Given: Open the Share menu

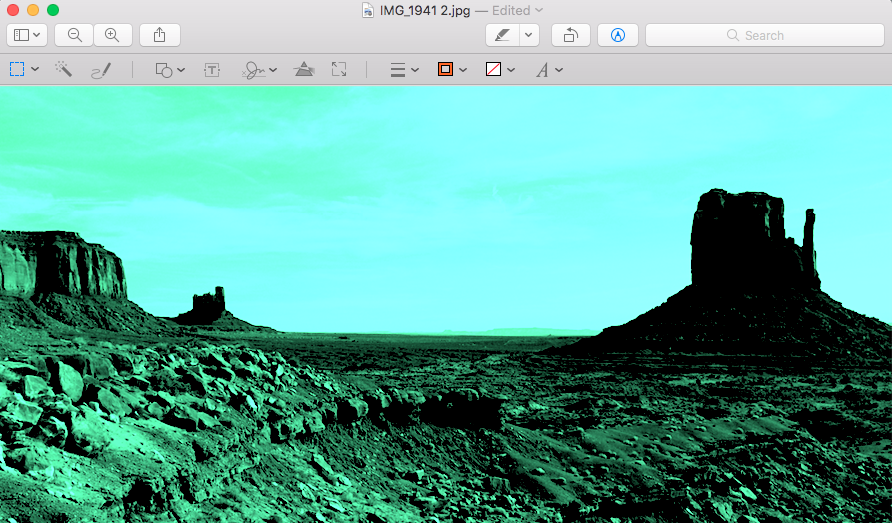Looking at the screenshot, I should 160,35.
